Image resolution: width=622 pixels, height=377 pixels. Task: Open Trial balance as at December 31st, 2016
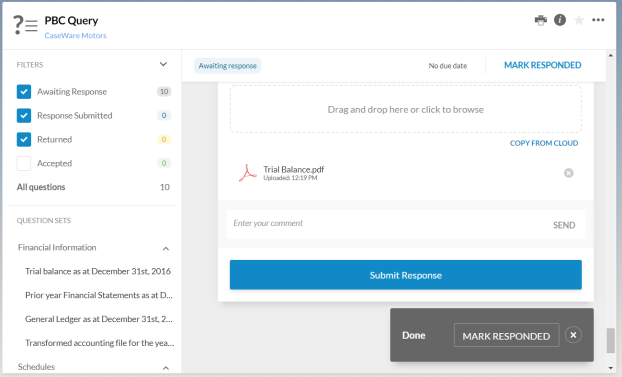coord(98,271)
